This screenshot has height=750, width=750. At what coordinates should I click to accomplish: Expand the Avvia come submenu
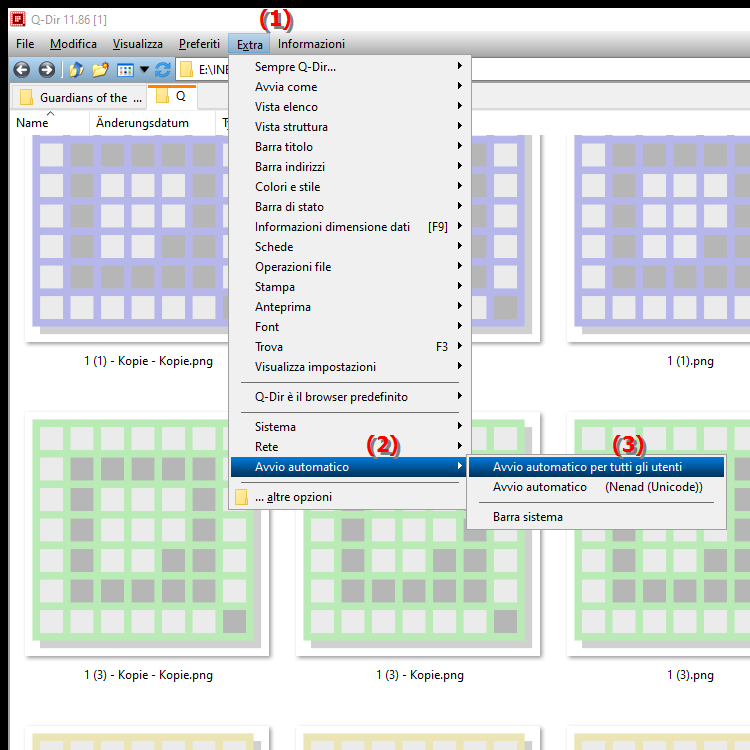(350, 87)
